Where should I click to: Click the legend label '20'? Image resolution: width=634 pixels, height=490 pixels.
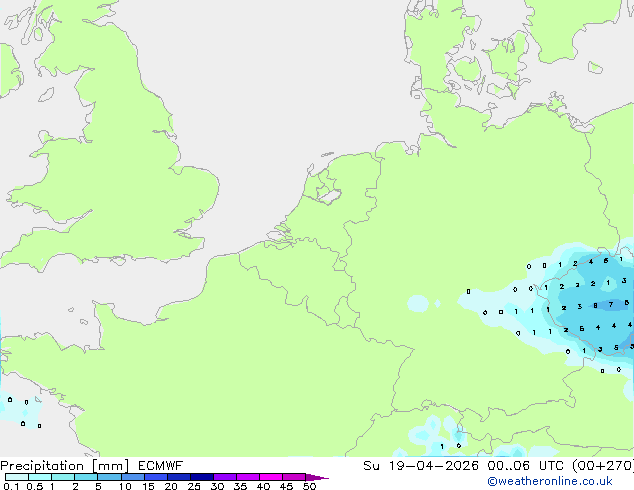[x=171, y=486]
